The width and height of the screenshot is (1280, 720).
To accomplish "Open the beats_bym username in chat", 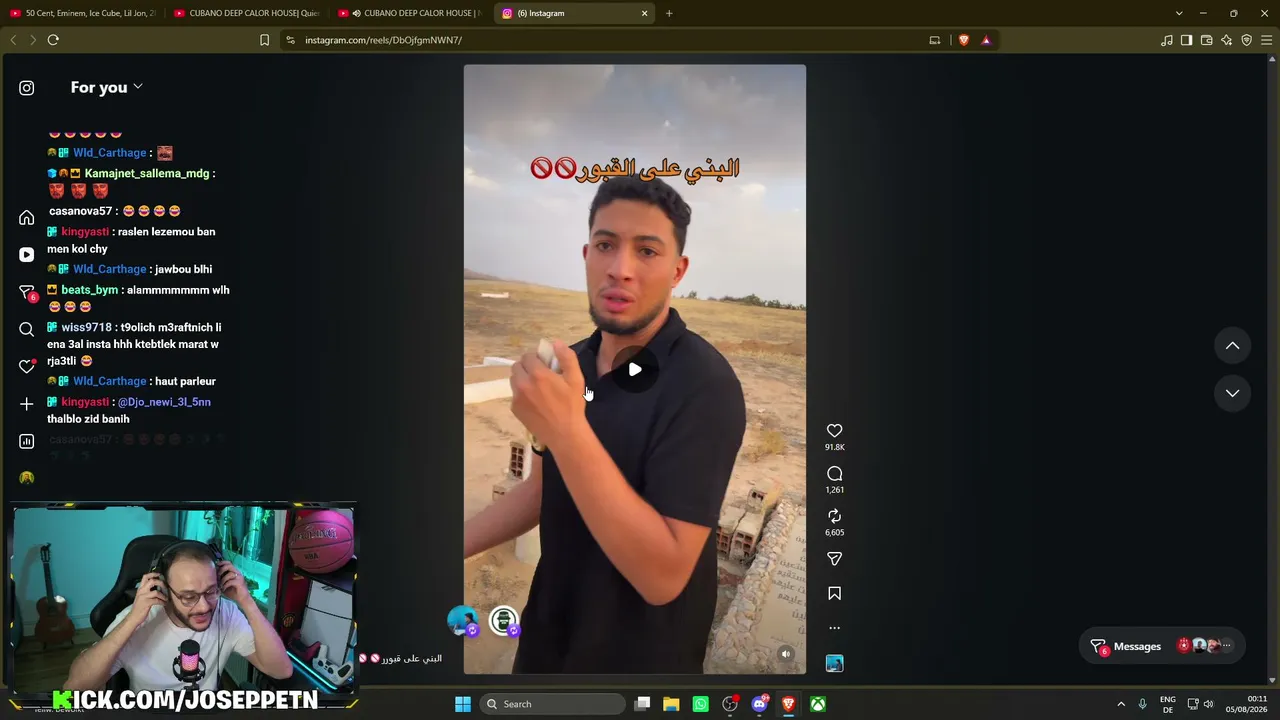I will click(x=90, y=290).
